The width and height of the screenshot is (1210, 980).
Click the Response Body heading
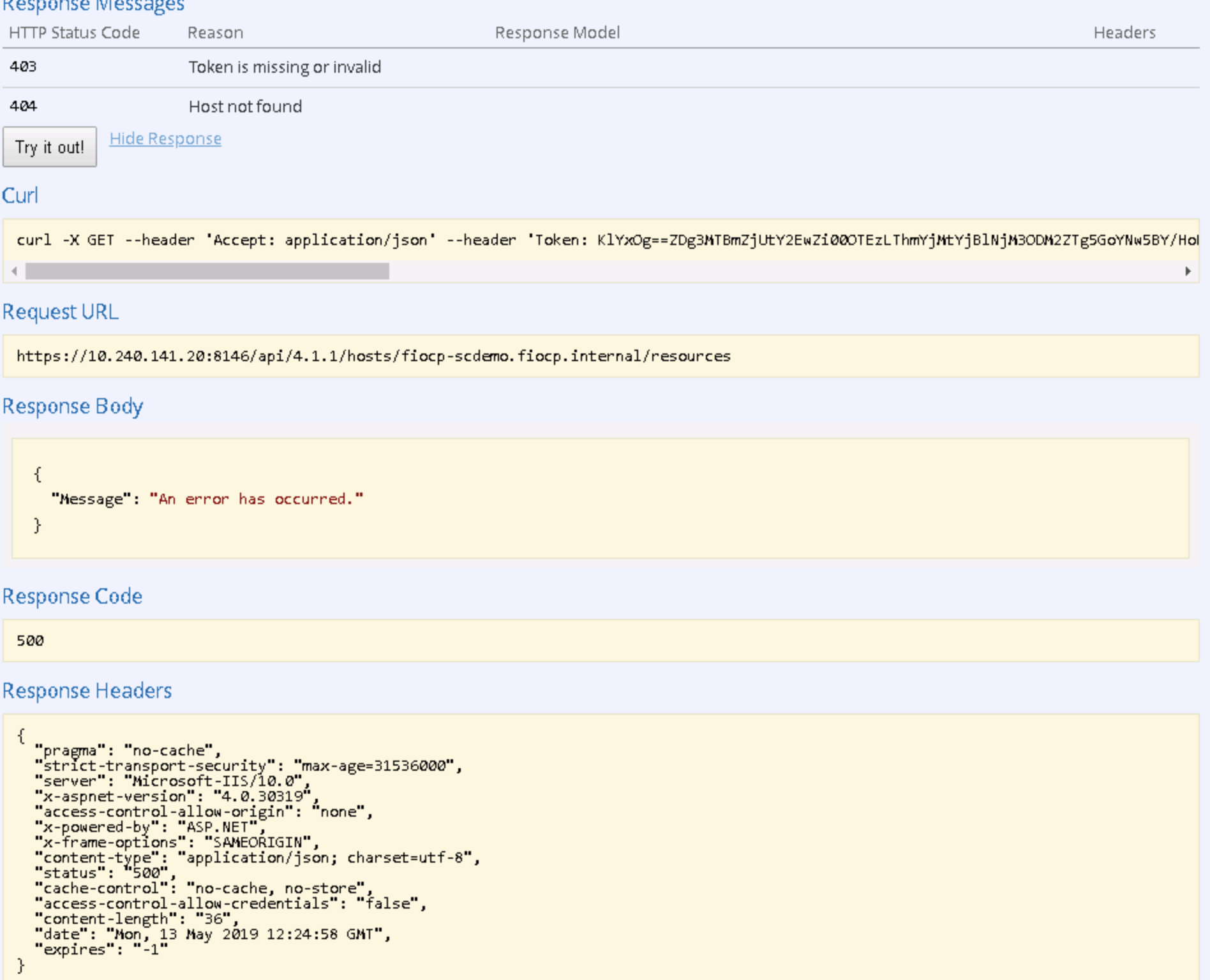pyautogui.click(x=73, y=406)
